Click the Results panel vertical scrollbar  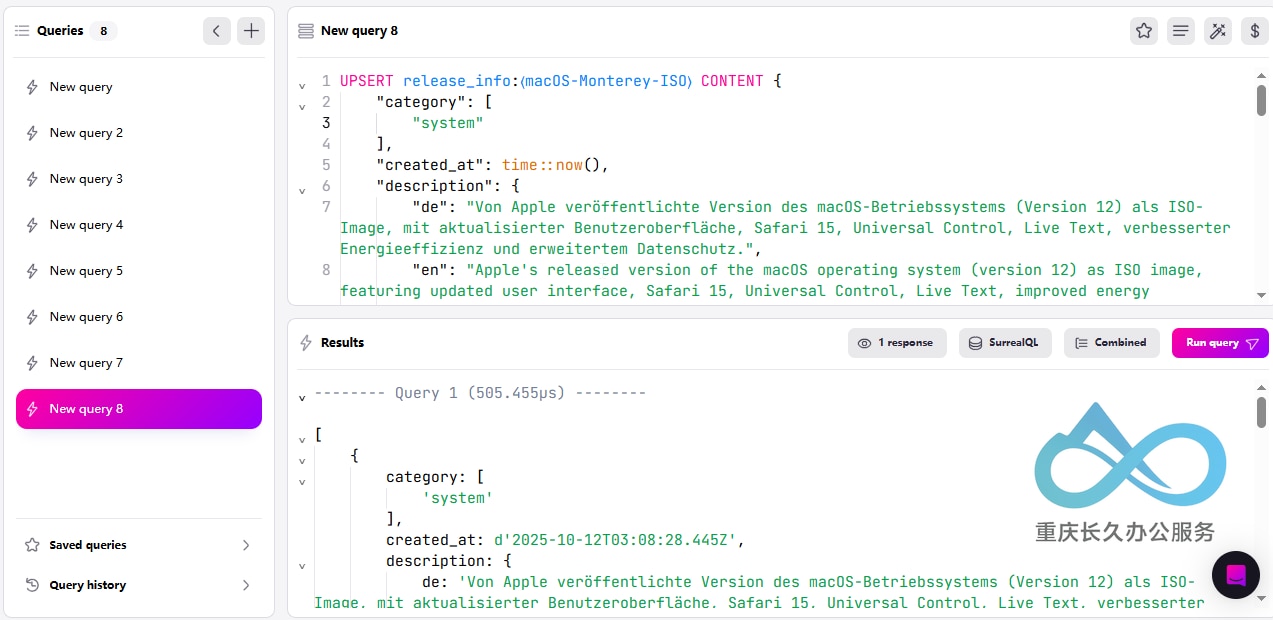[x=1261, y=412]
